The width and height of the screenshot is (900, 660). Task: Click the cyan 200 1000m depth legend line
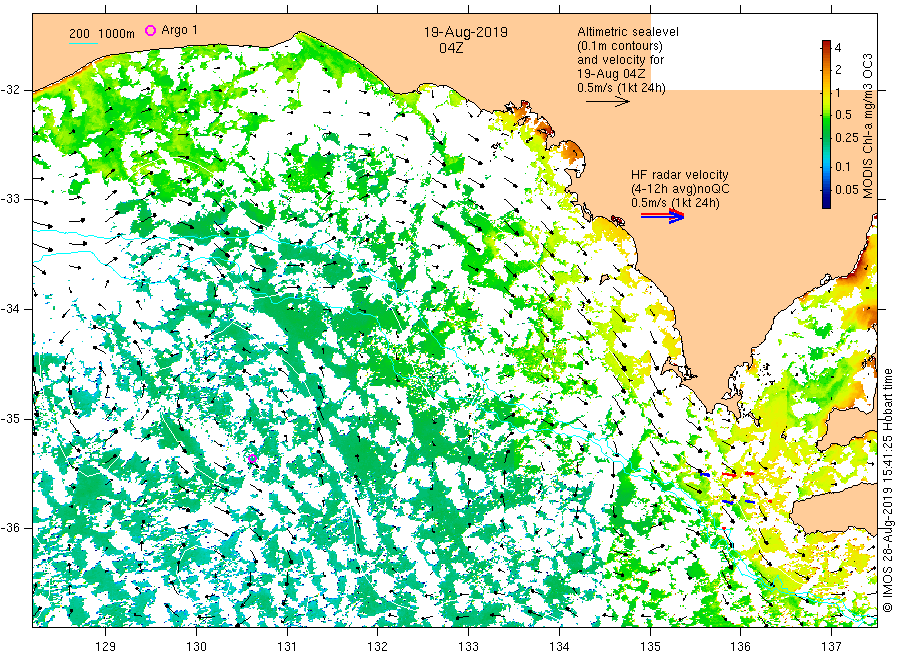coord(83,43)
